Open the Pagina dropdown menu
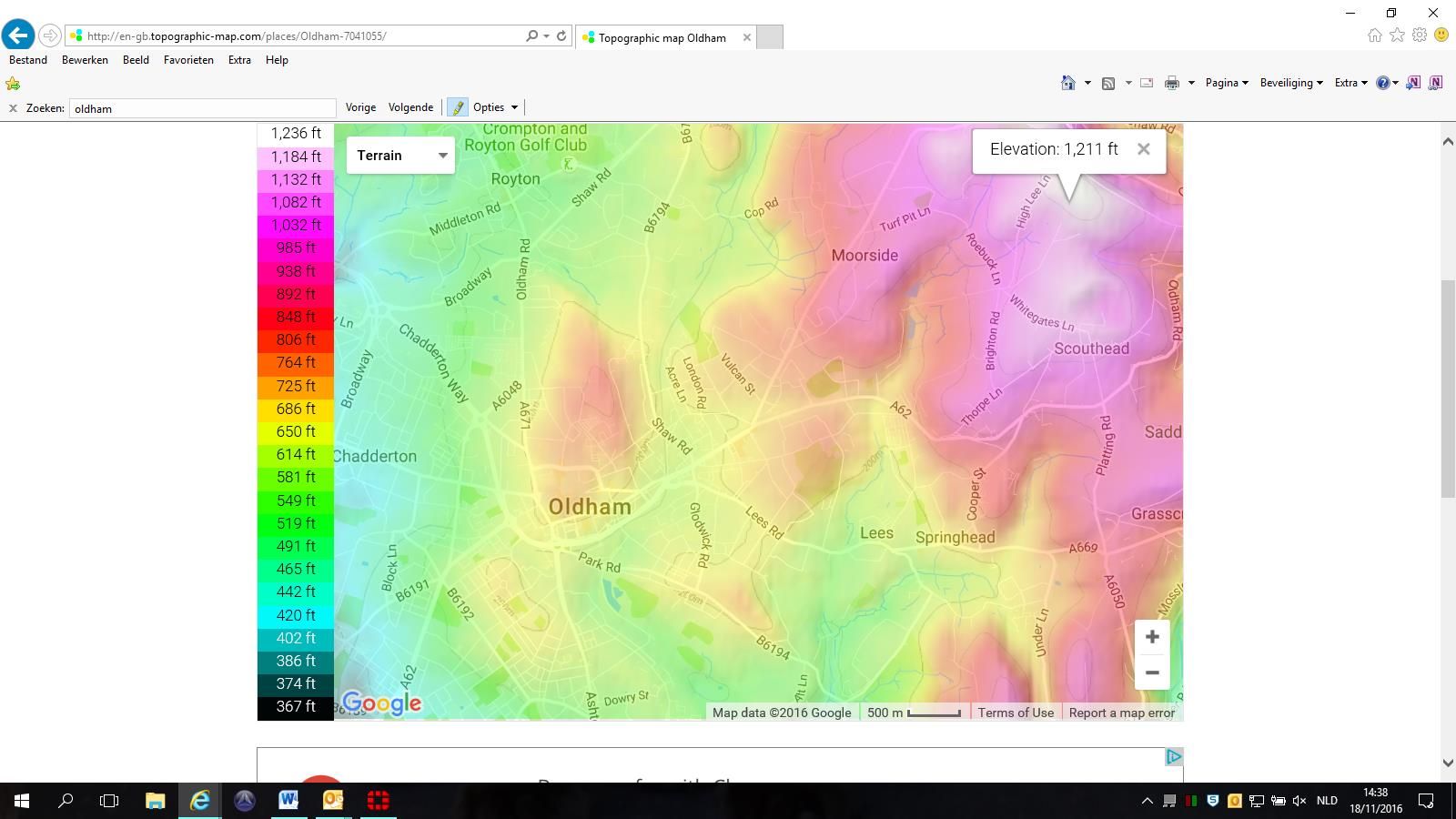 click(1226, 83)
